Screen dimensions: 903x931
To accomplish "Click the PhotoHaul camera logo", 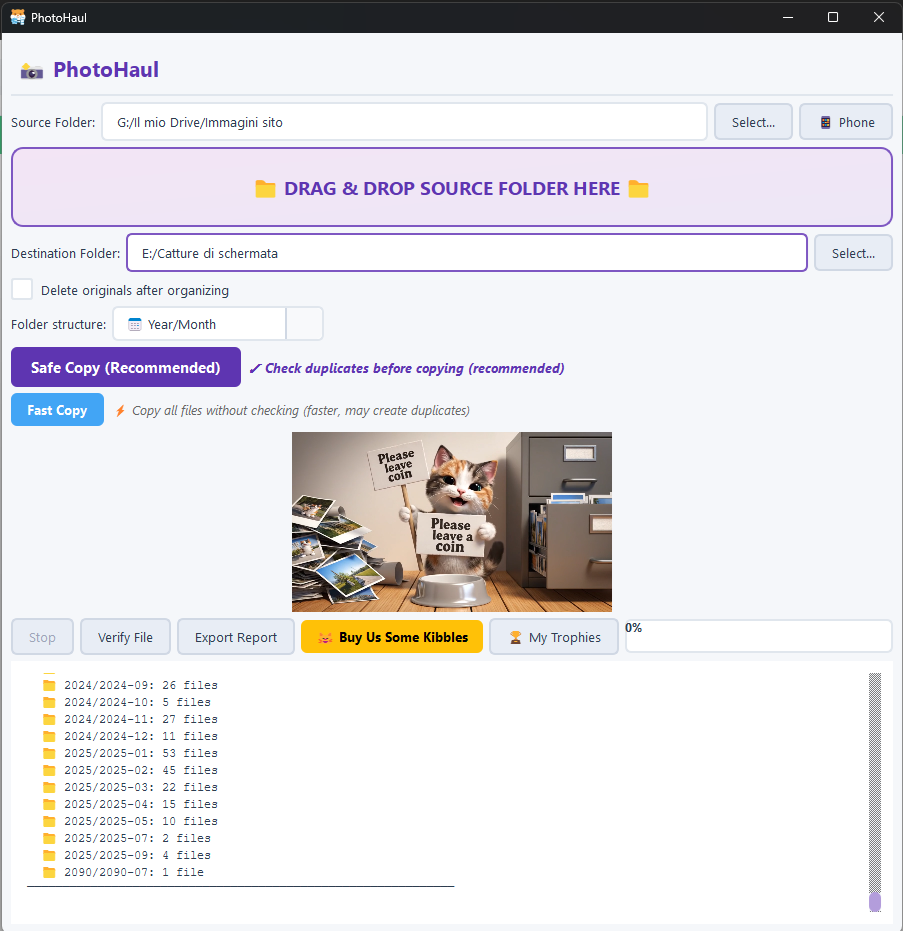I will coord(31,70).
